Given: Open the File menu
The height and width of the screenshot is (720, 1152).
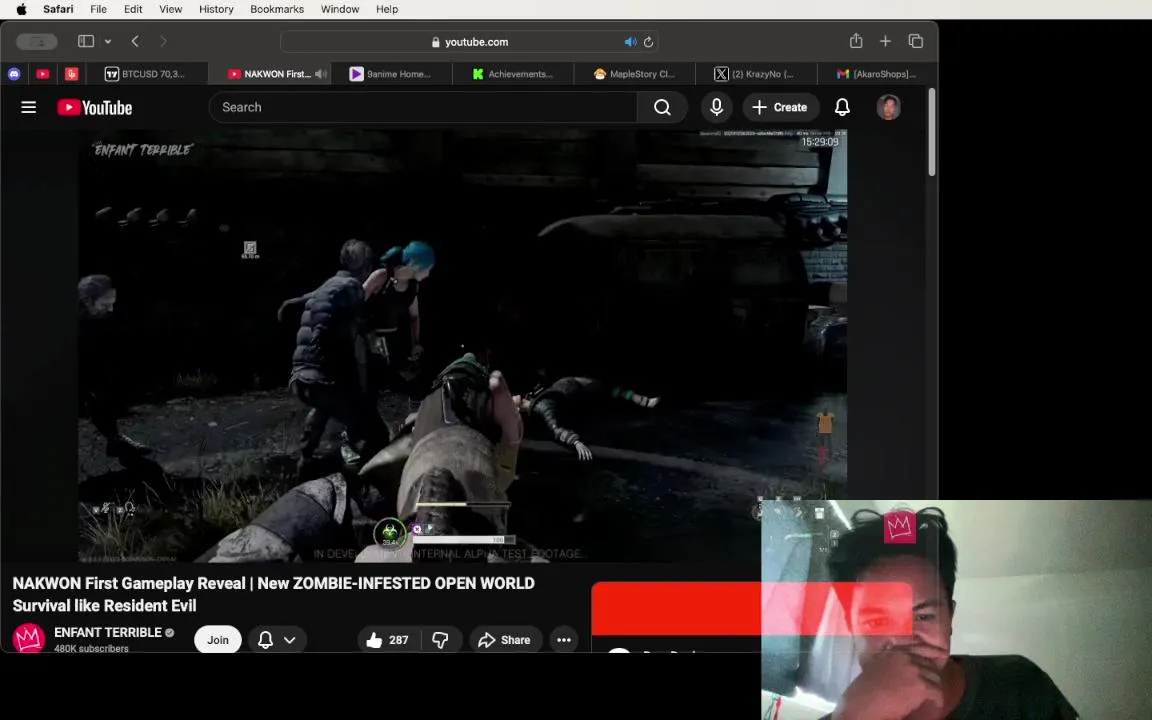Looking at the screenshot, I should click(x=98, y=10).
